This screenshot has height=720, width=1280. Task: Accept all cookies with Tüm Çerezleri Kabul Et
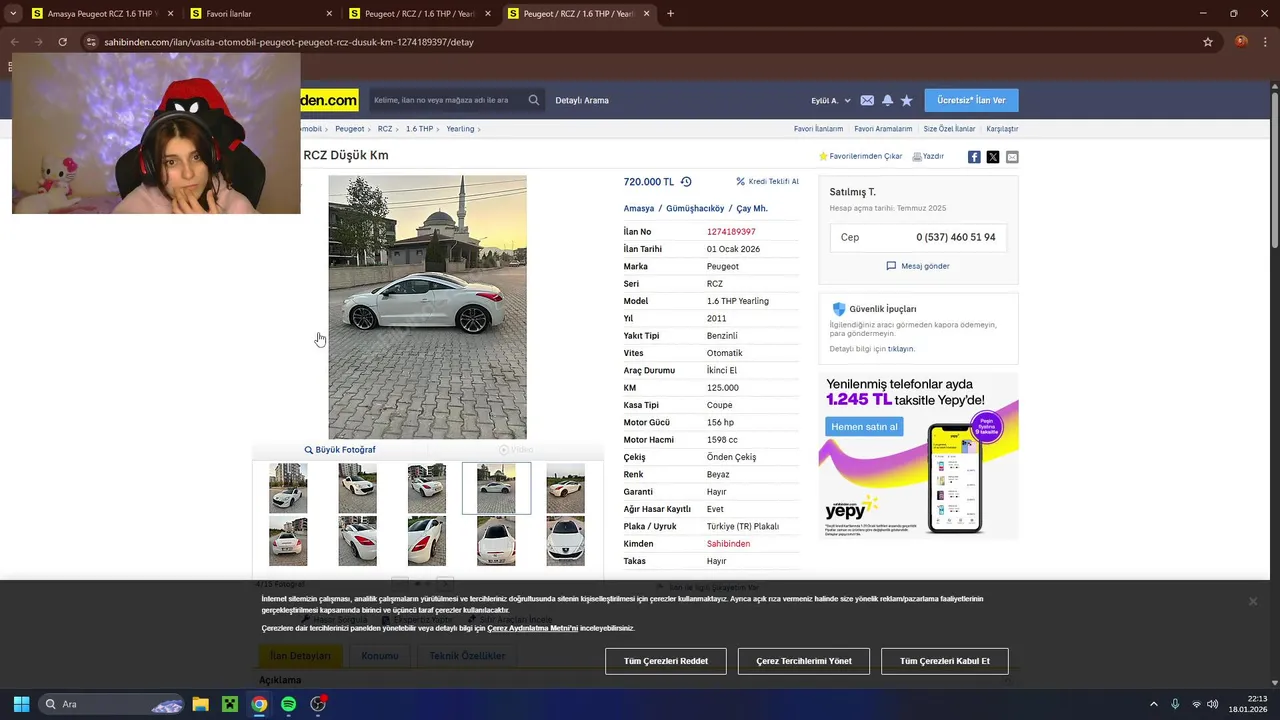click(945, 661)
